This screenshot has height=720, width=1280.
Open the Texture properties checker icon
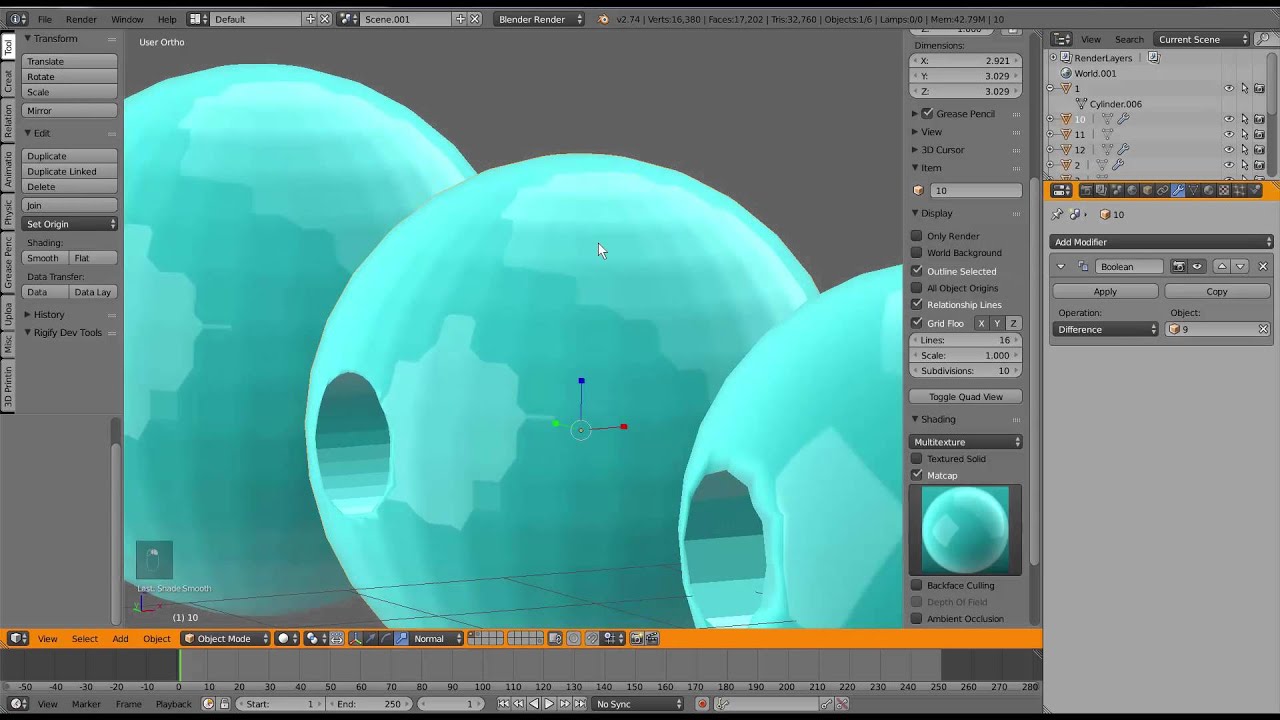1223,190
